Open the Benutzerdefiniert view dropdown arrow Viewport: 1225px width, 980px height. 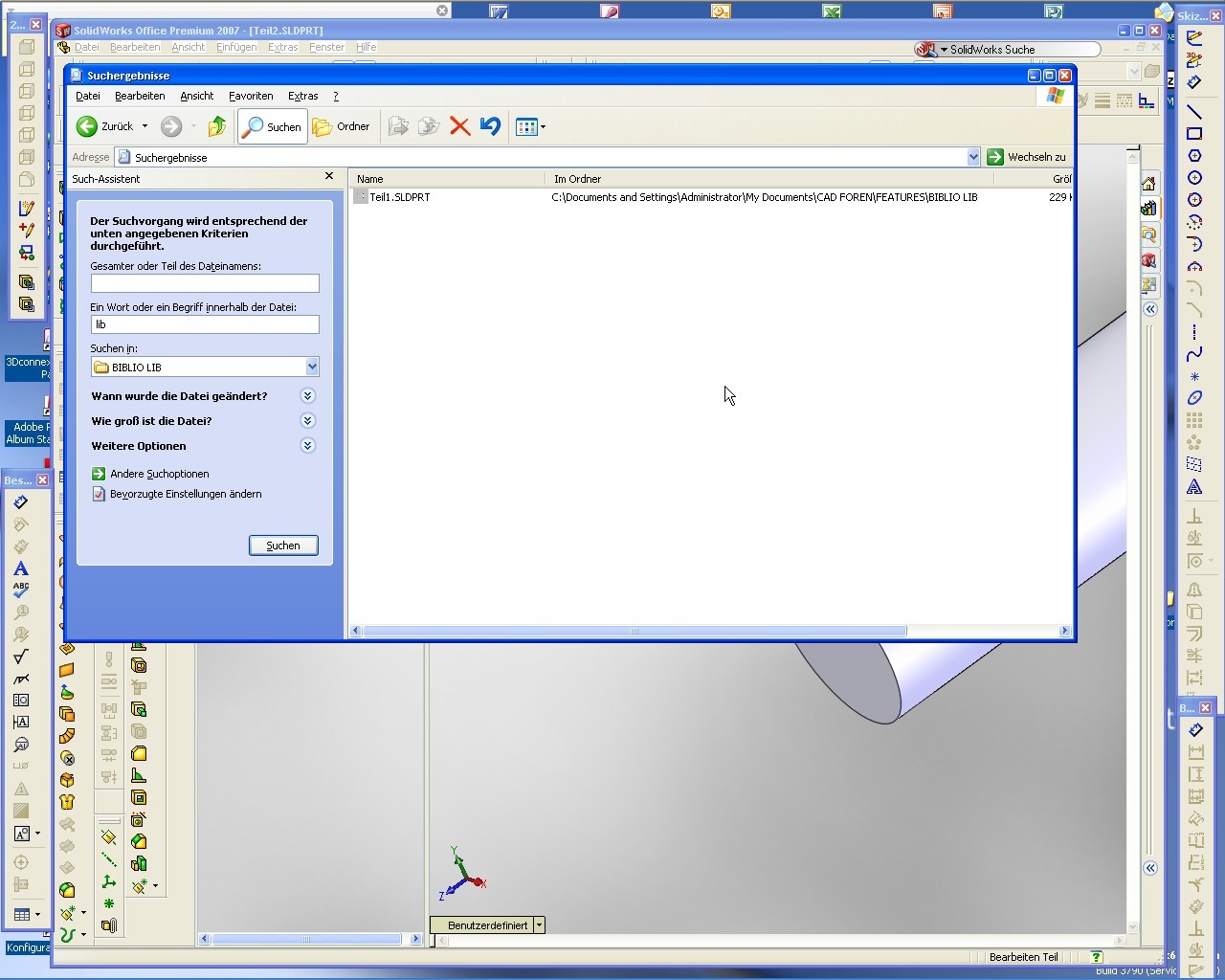click(x=540, y=925)
